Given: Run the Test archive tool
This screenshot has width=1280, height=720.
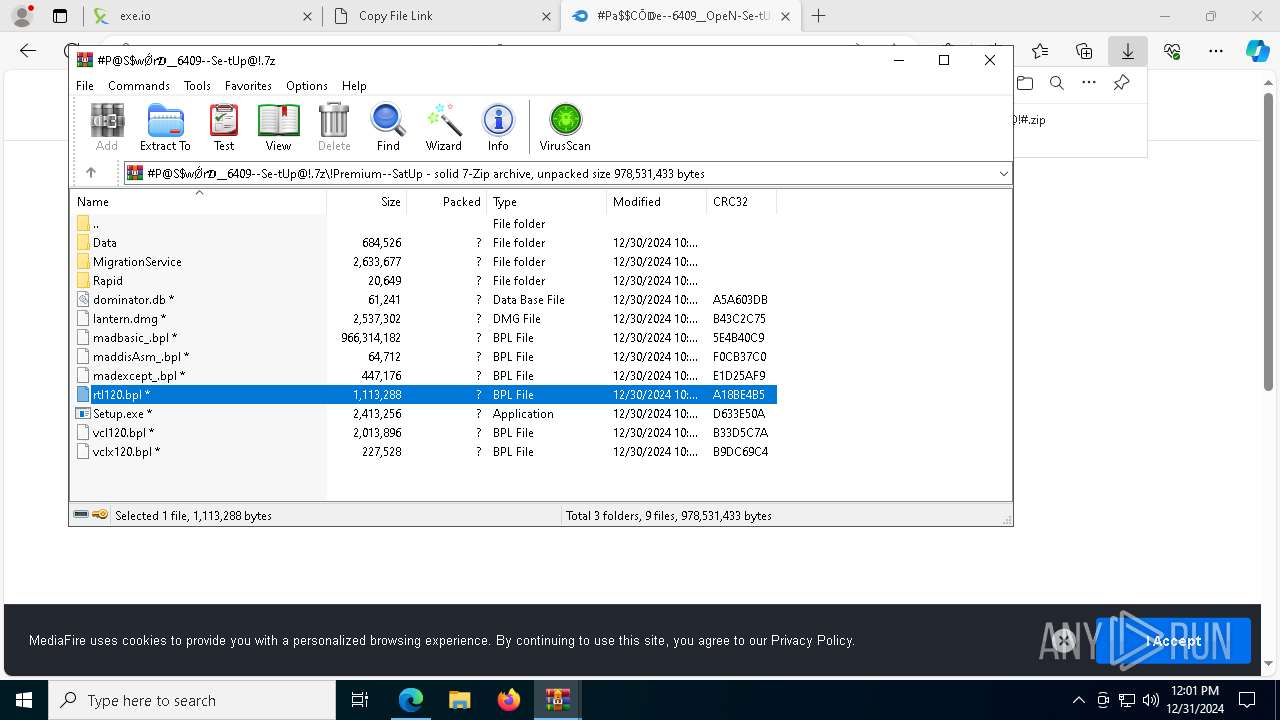Looking at the screenshot, I should tap(224, 128).
